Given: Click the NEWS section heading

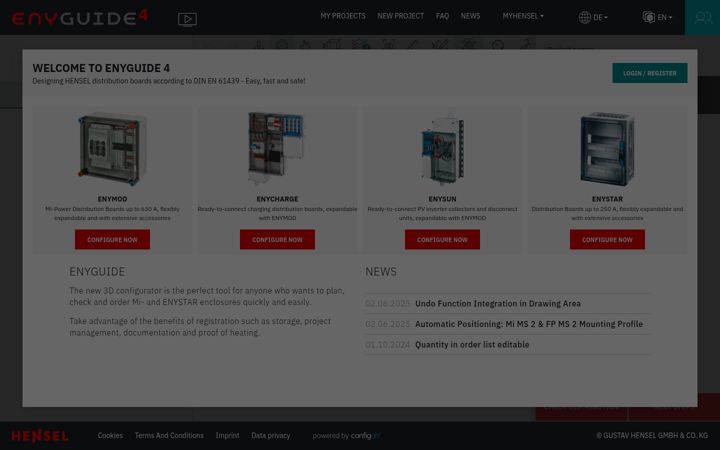Looking at the screenshot, I should click(x=381, y=272).
